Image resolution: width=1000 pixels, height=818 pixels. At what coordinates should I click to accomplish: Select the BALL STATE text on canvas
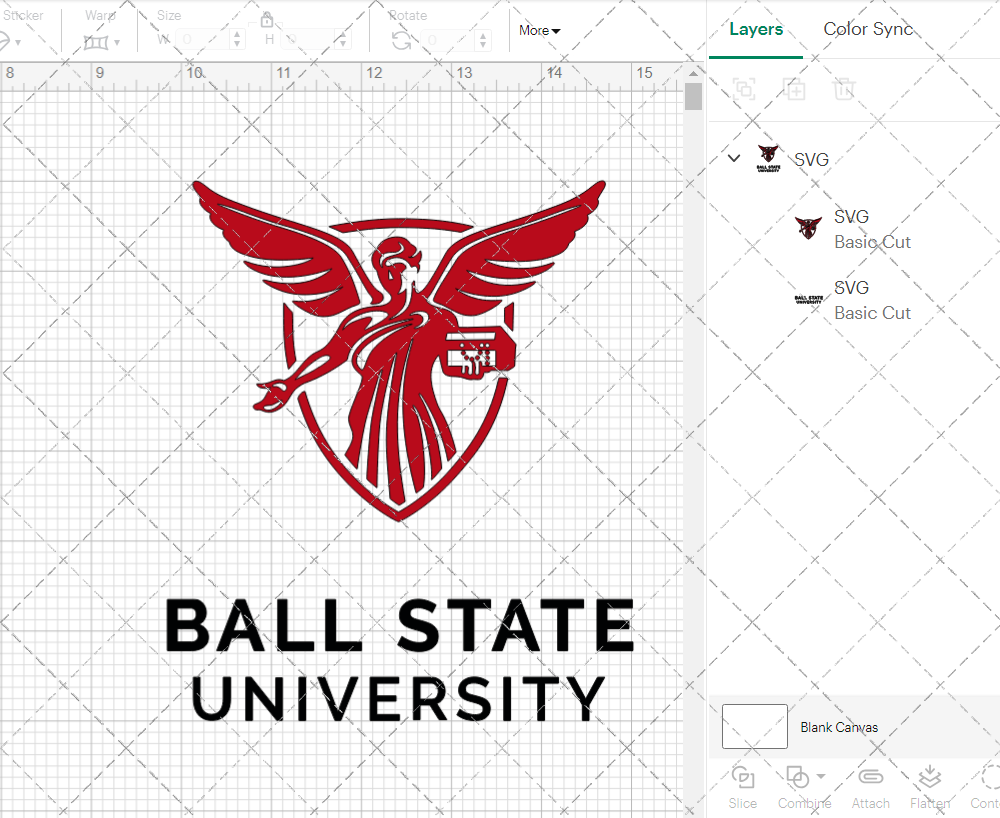[400, 625]
